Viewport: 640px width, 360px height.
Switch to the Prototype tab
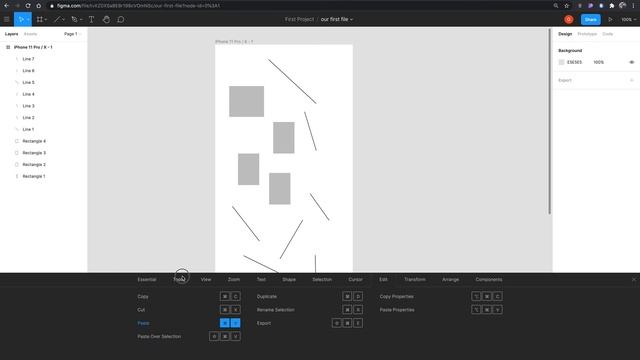pyautogui.click(x=587, y=34)
